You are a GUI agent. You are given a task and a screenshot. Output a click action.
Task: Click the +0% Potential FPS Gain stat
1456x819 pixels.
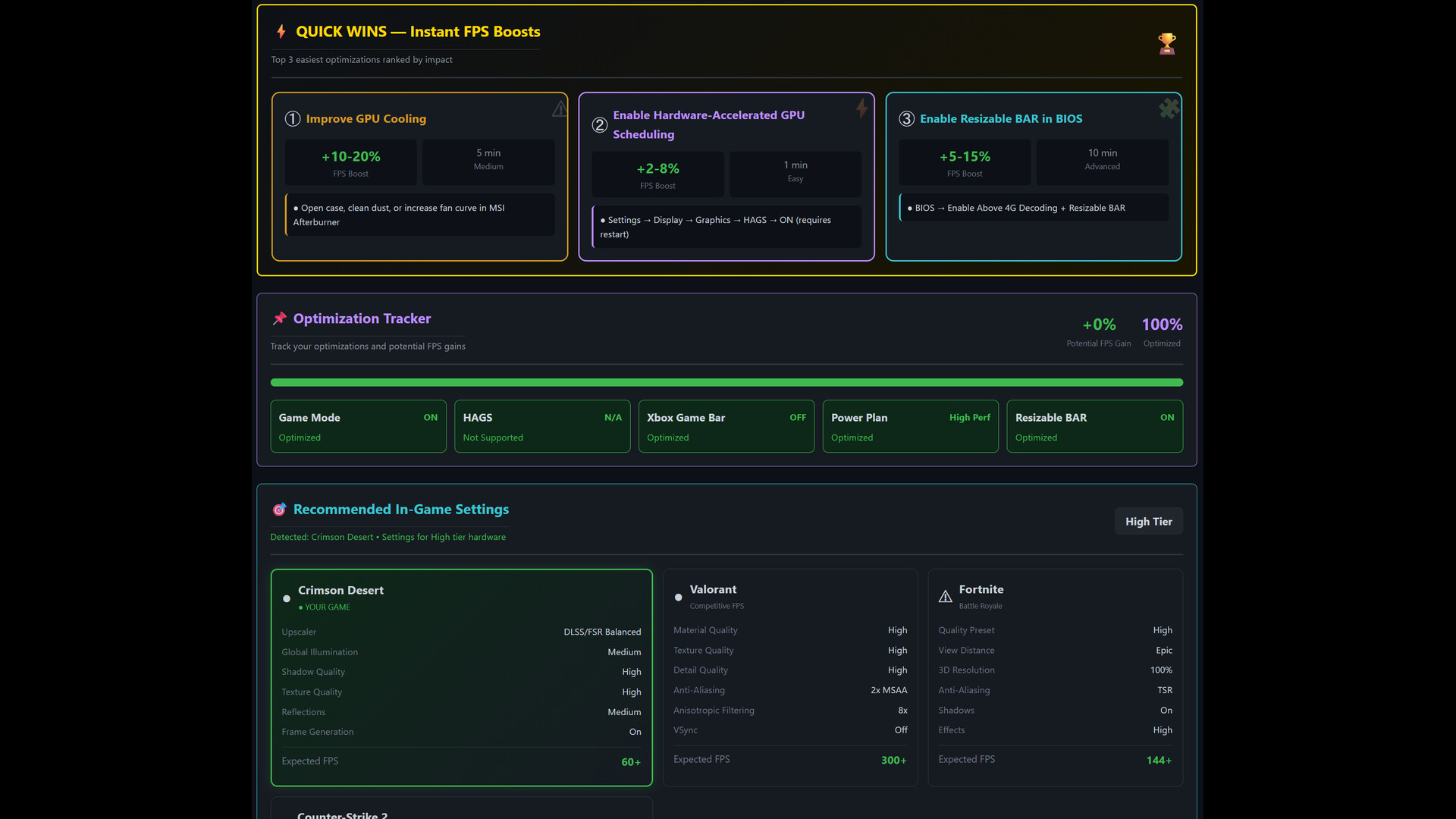pyautogui.click(x=1099, y=331)
